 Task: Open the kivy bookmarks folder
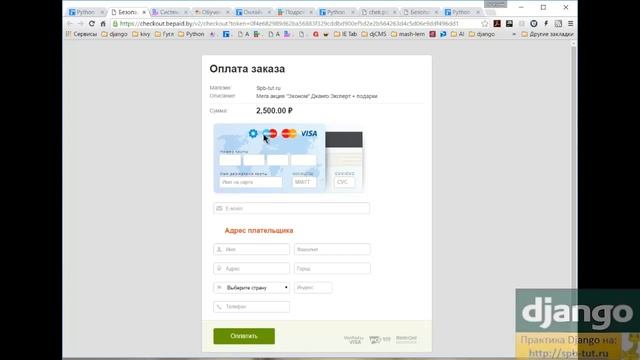[141, 34]
